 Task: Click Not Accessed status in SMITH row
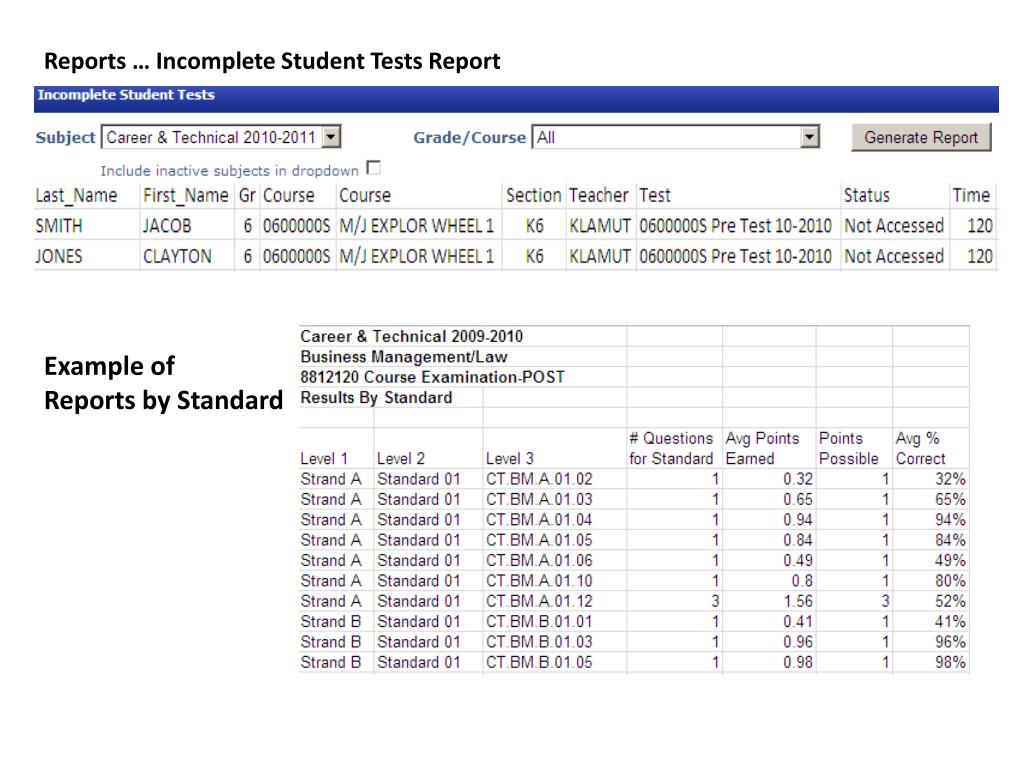(893, 226)
